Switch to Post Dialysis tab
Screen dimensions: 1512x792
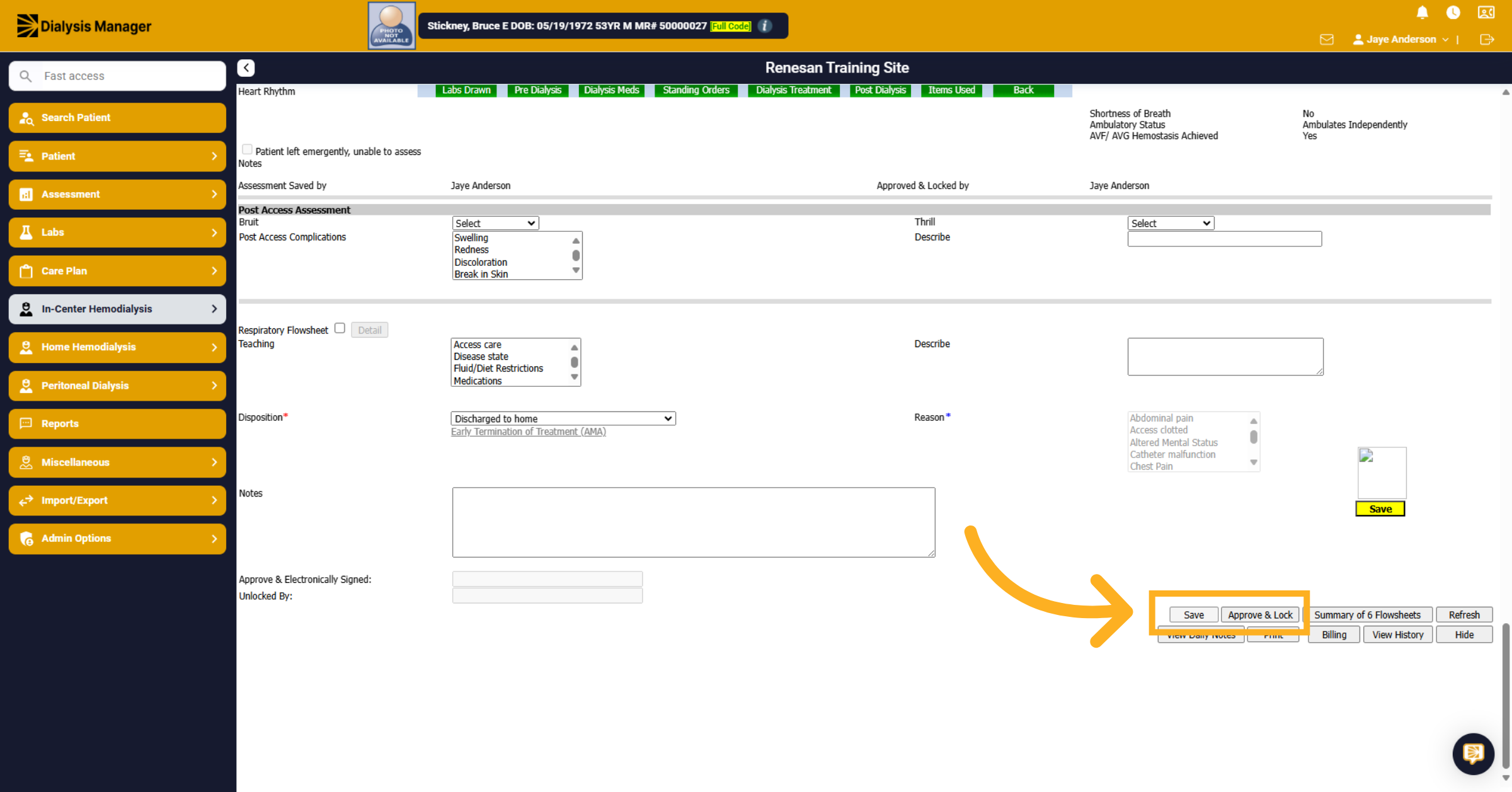pyautogui.click(x=880, y=90)
